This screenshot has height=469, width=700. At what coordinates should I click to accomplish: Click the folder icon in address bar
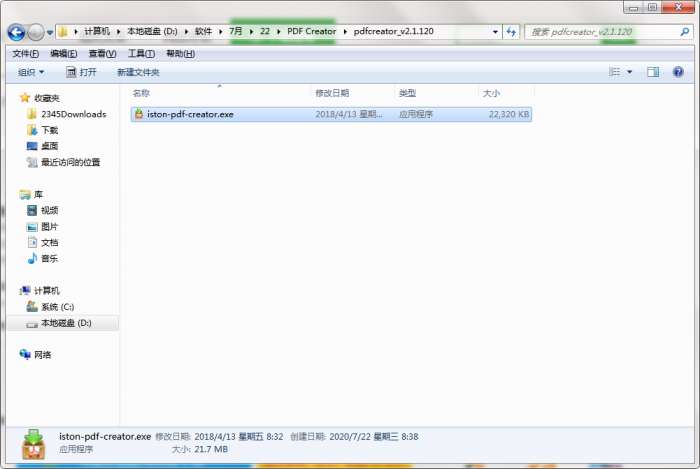pos(63,31)
